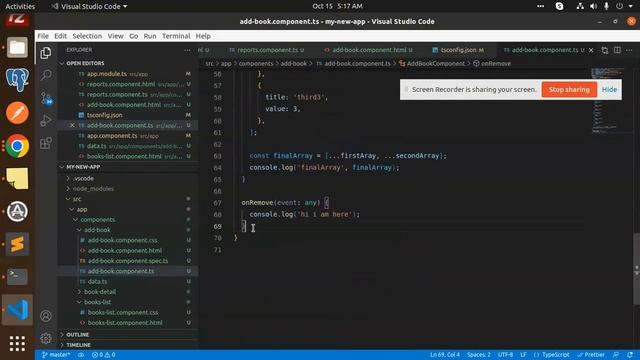Open the Search view in activity bar
This screenshot has height=360, width=640.
46,75
